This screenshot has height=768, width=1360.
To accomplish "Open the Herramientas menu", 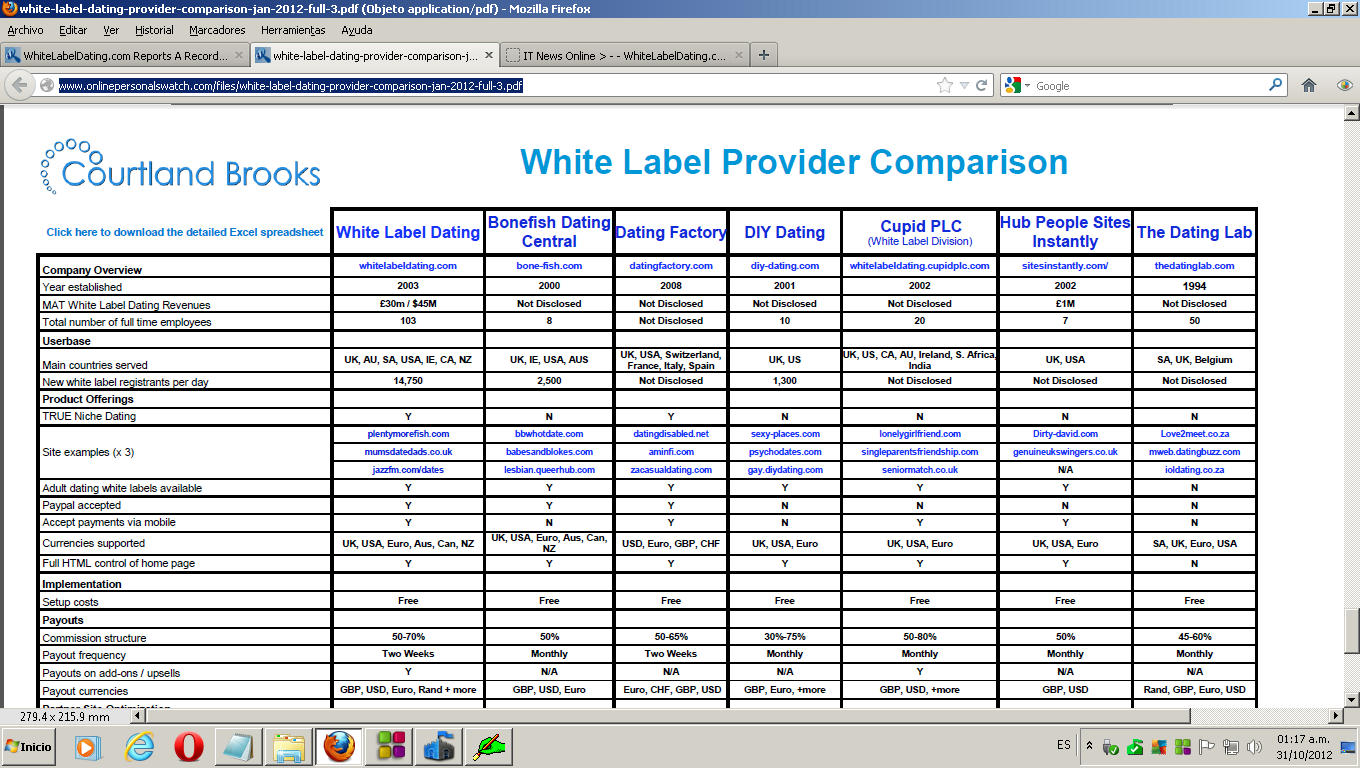I will [293, 30].
